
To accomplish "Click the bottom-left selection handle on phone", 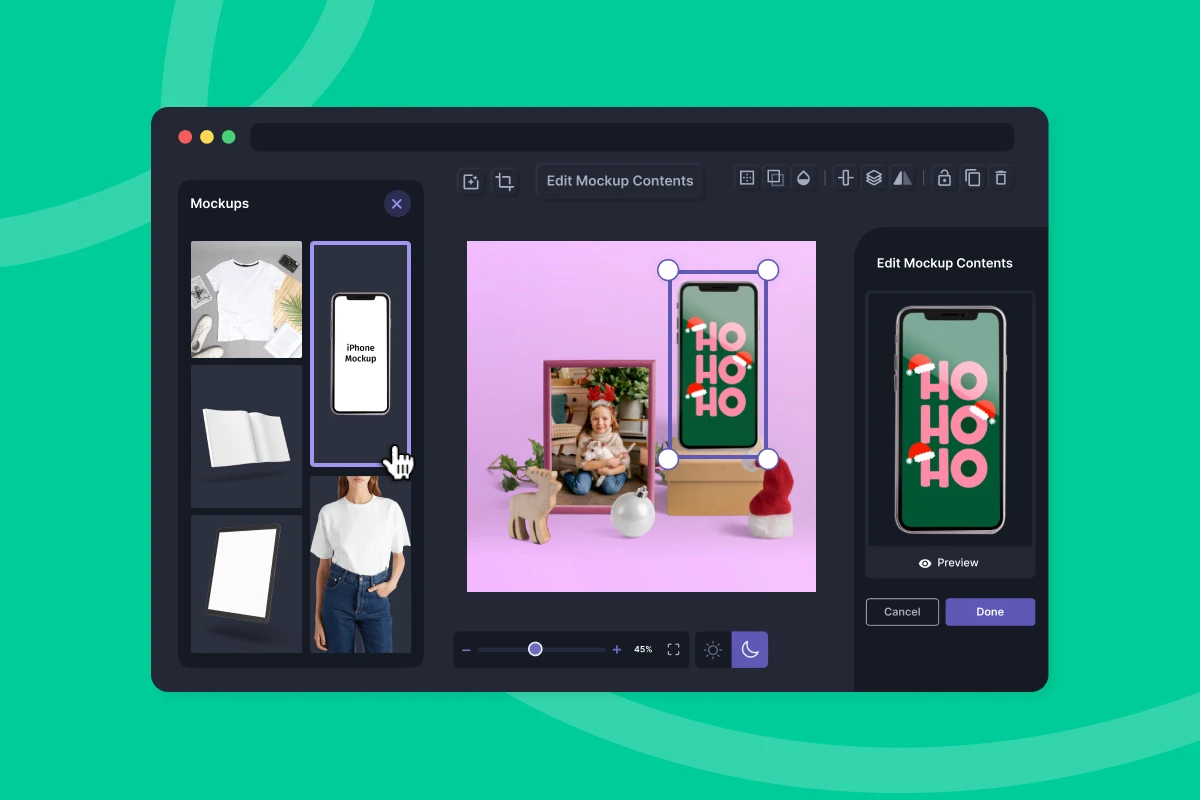I will [x=668, y=459].
